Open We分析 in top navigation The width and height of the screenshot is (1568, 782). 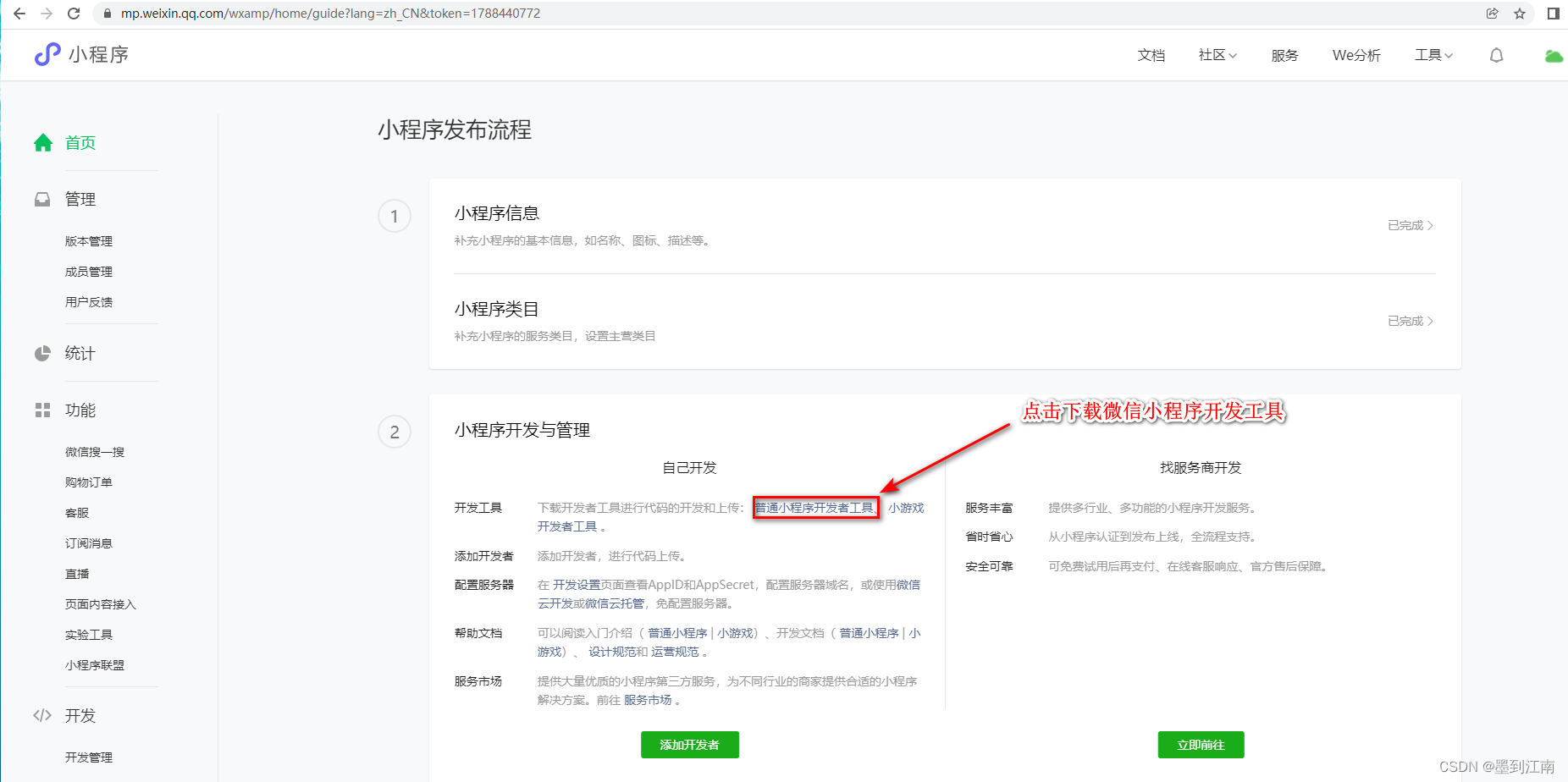tap(1356, 55)
